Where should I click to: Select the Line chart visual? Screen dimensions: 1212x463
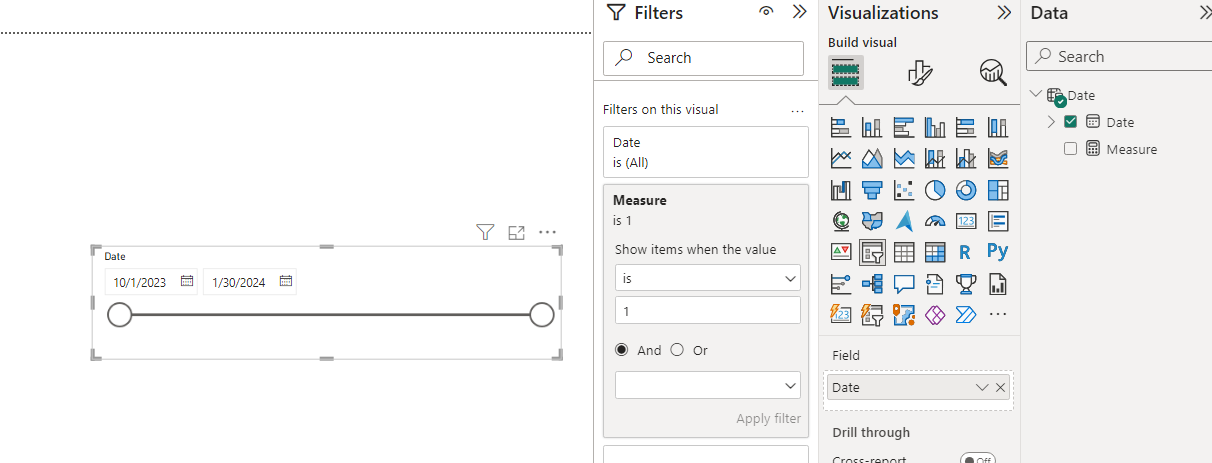pyautogui.click(x=841, y=158)
